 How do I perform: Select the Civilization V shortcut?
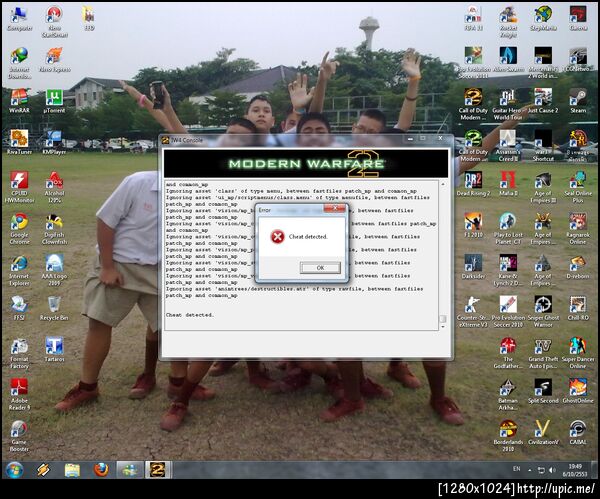[x=543, y=432]
